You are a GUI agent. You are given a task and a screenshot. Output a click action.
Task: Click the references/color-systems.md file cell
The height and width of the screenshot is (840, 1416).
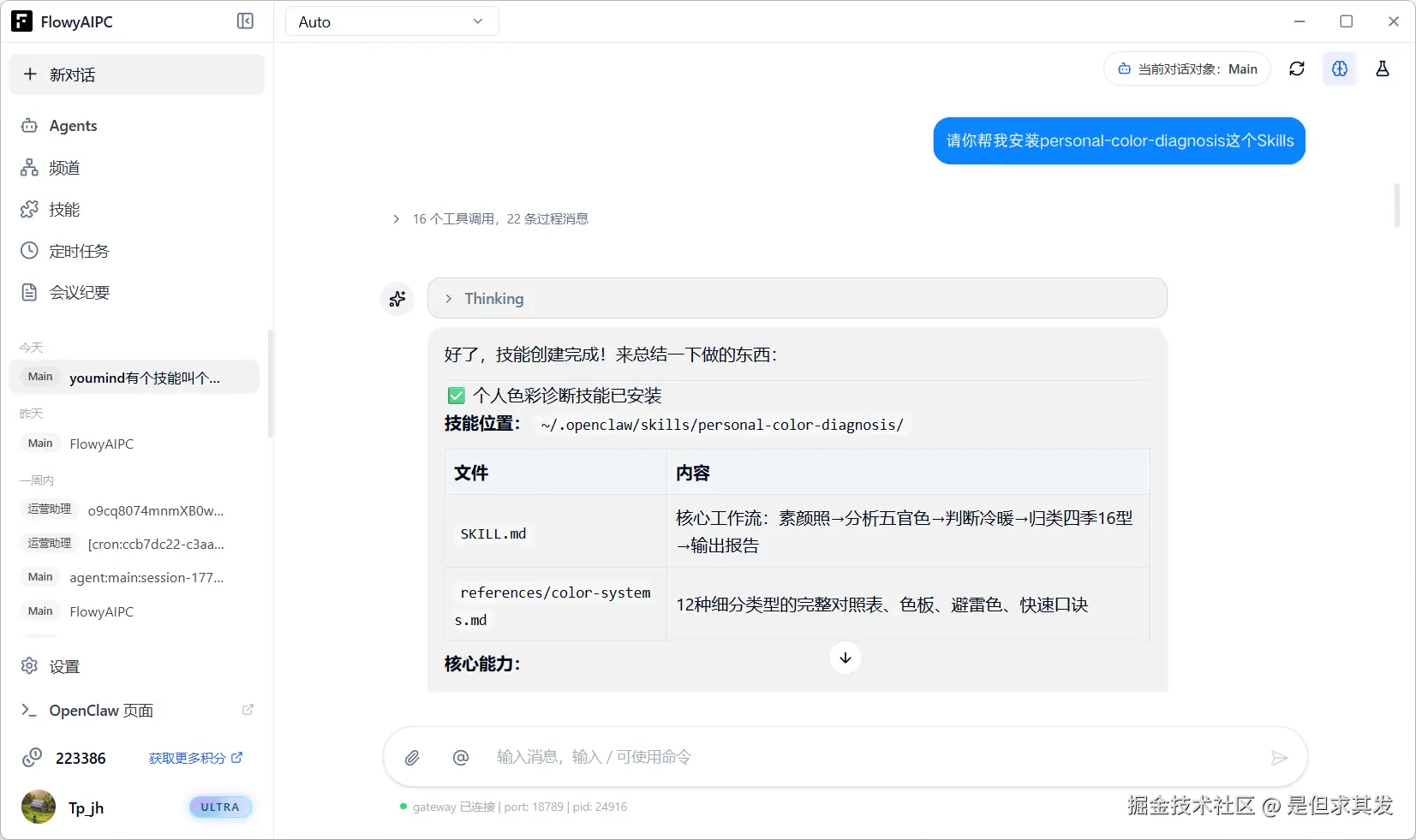(556, 605)
